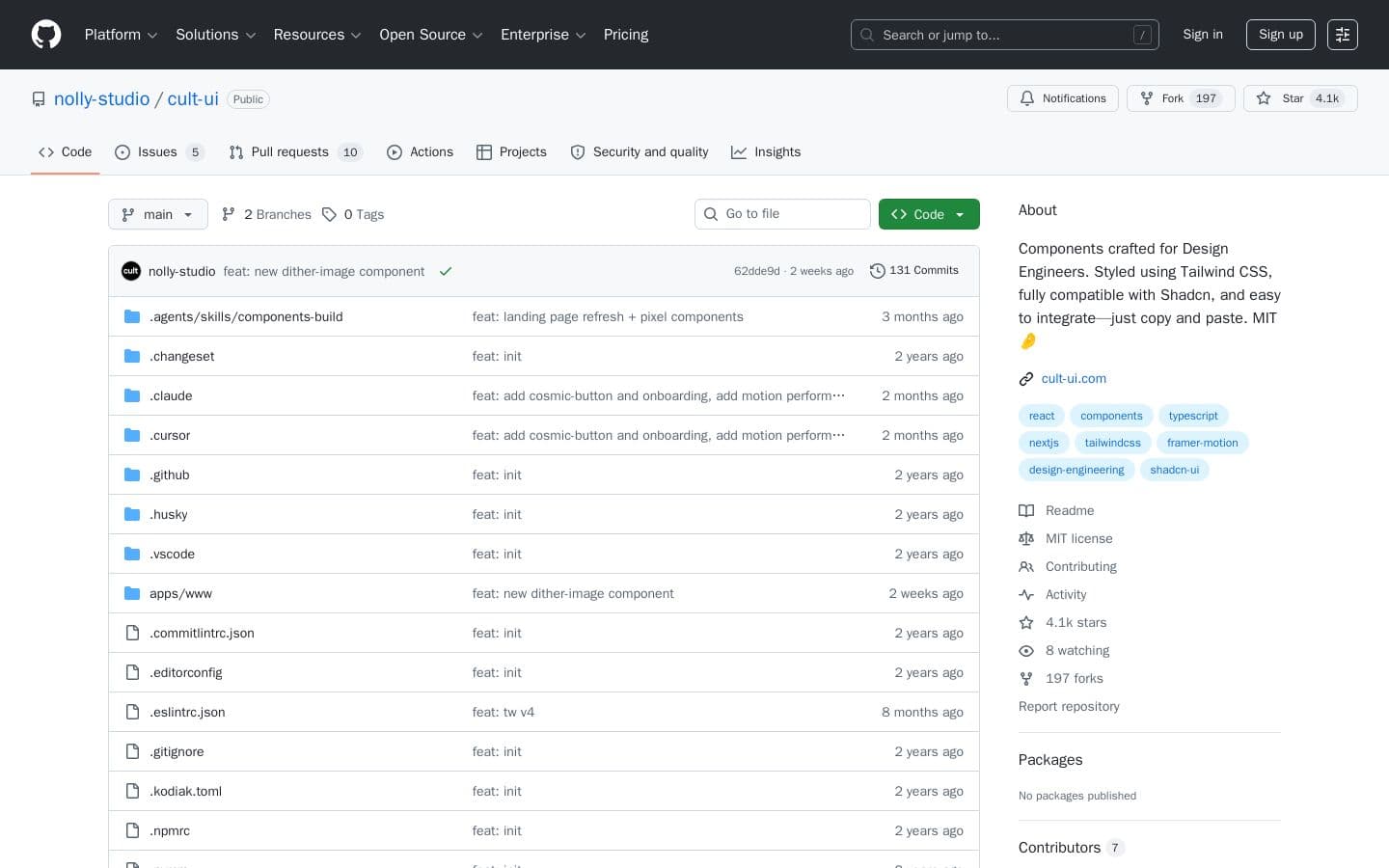The width and height of the screenshot is (1389, 868).
Task: Open commit hash 62dde9d
Action: (x=756, y=271)
